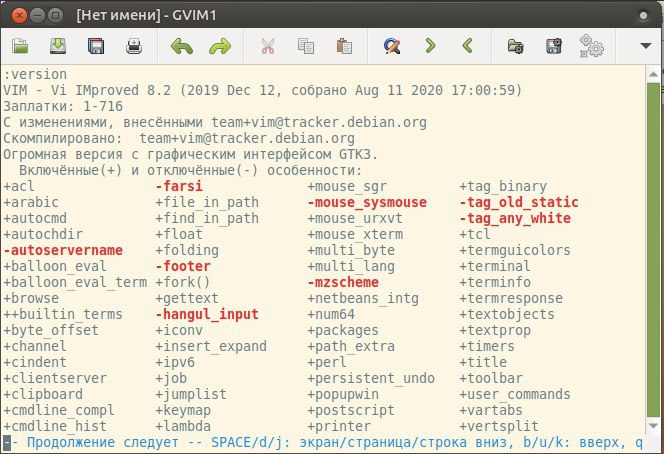The height and width of the screenshot is (454, 664).
Task: Minimize the GVIM window
Action: [37, 16]
